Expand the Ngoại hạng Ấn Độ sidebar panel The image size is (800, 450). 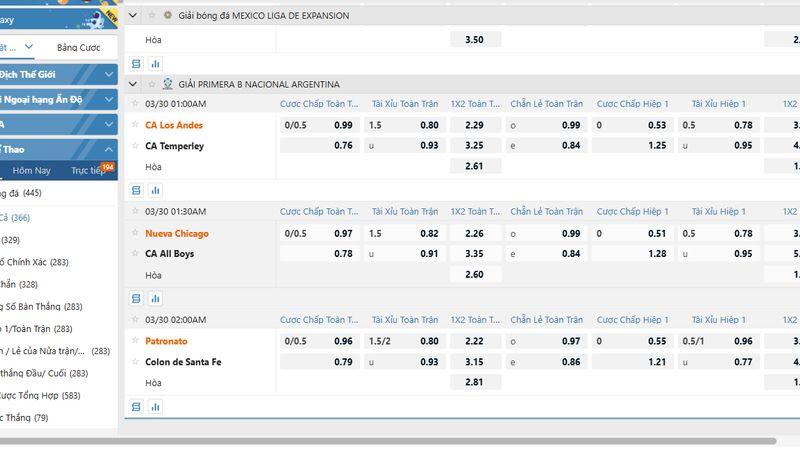108,99
